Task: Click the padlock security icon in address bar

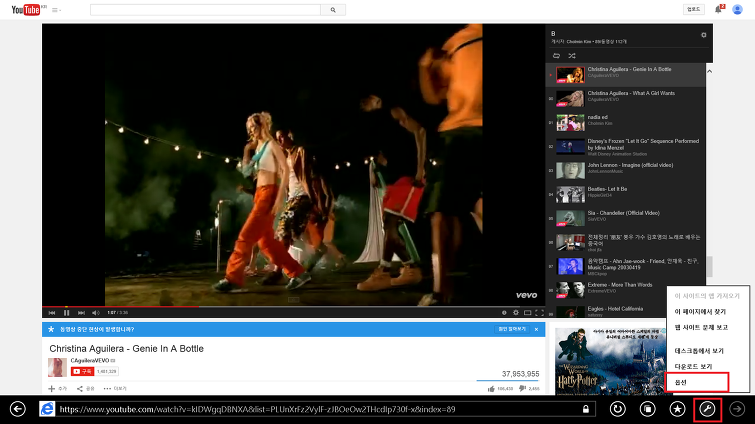Action: (x=586, y=409)
